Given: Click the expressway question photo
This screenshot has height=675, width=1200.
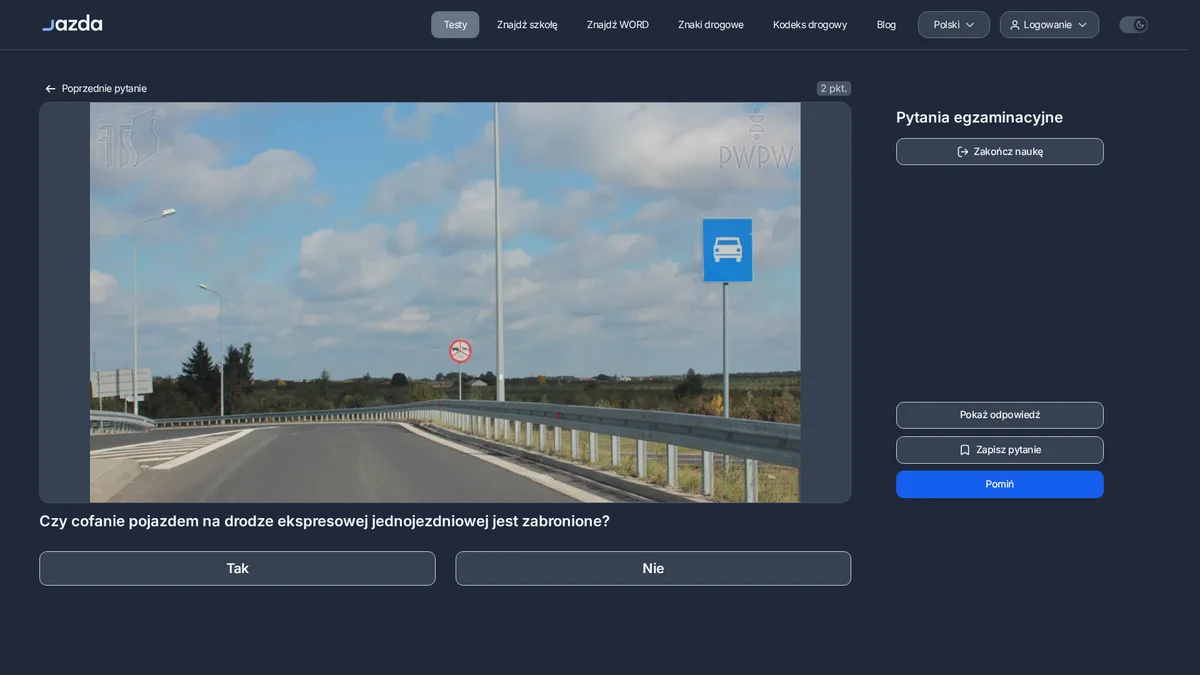Looking at the screenshot, I should 445,302.
